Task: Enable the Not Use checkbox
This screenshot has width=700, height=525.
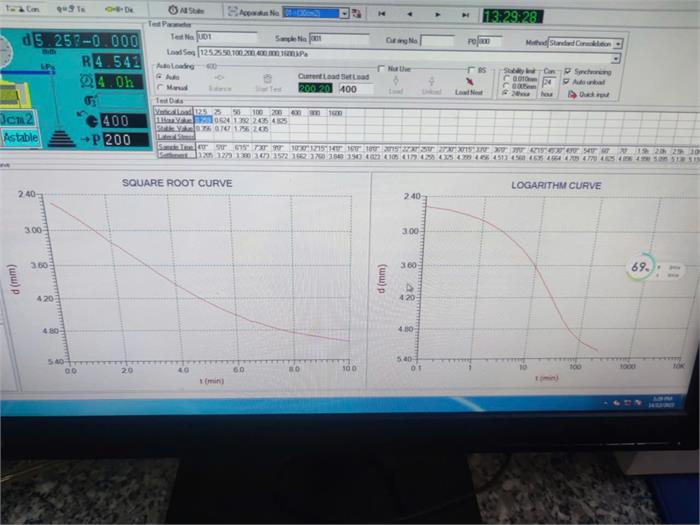Action: coord(382,69)
